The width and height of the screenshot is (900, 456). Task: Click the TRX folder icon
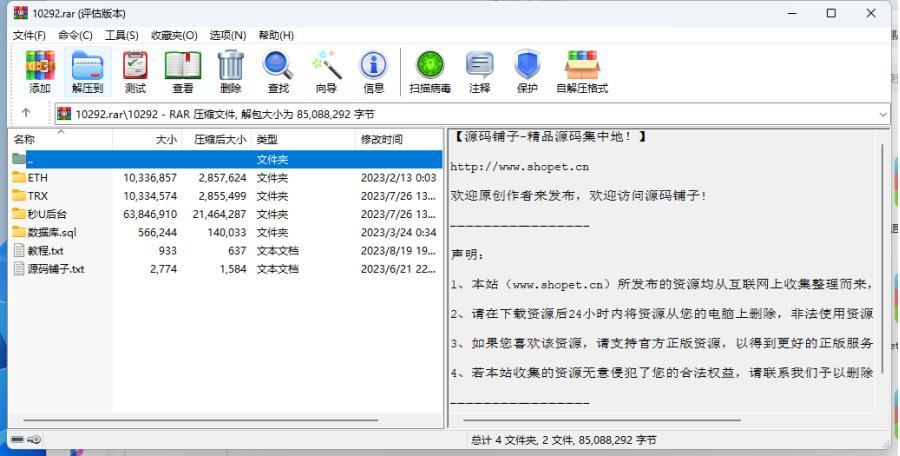(19, 196)
